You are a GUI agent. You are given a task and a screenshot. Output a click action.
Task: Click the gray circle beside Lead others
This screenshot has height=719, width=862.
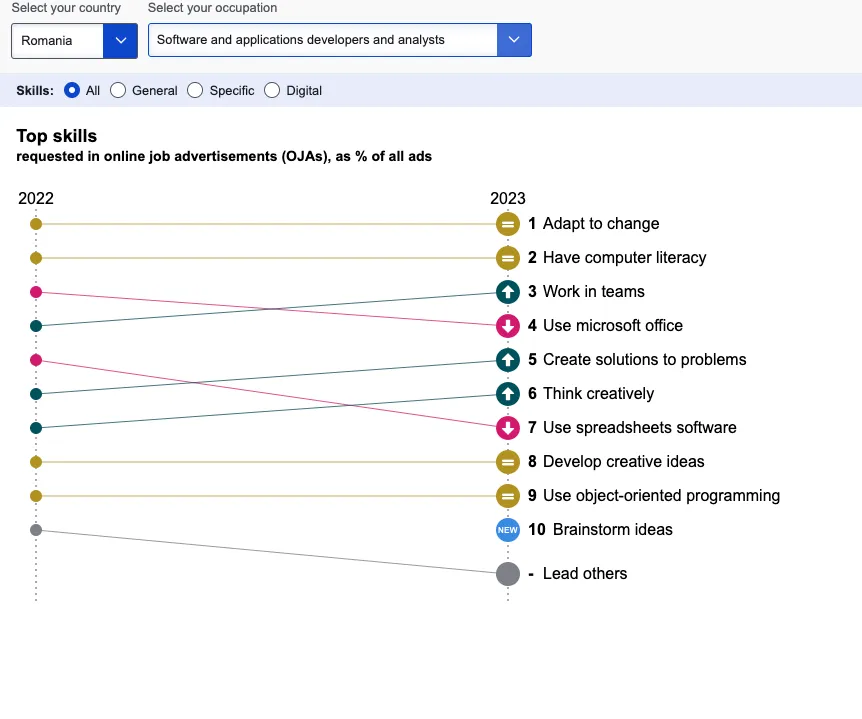click(508, 574)
